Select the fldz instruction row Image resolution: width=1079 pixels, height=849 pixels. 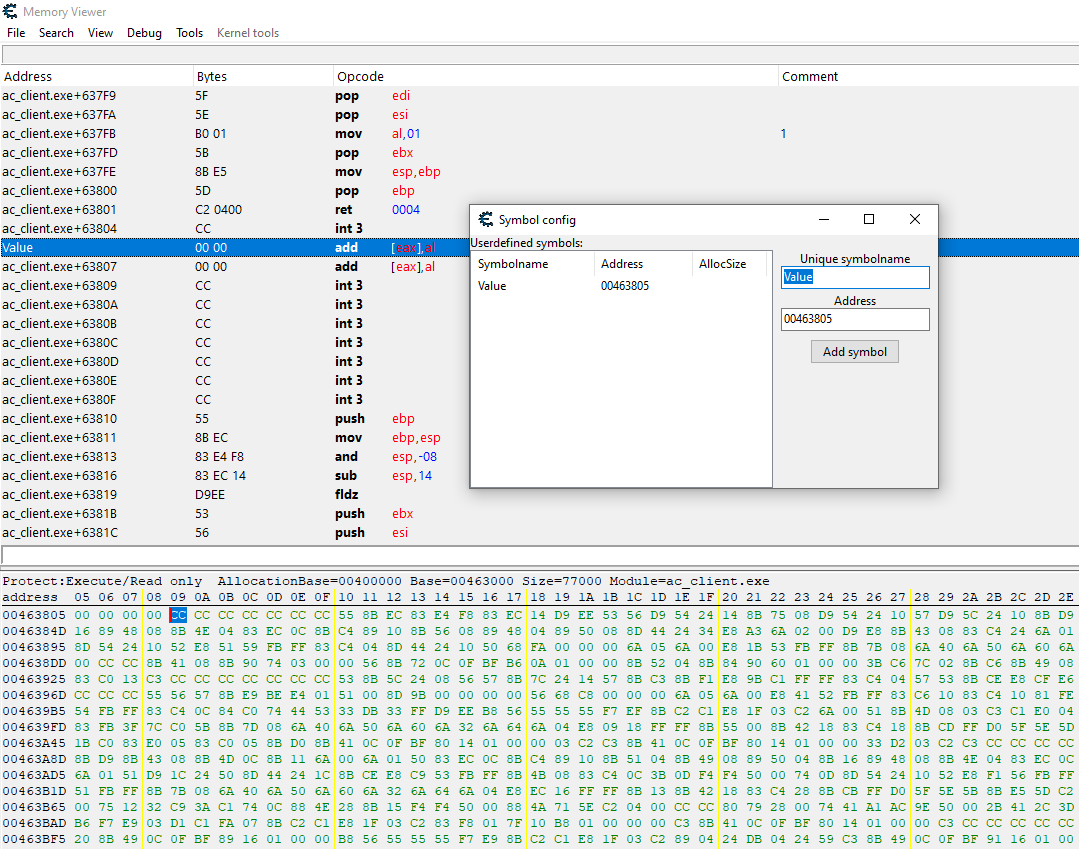point(230,495)
